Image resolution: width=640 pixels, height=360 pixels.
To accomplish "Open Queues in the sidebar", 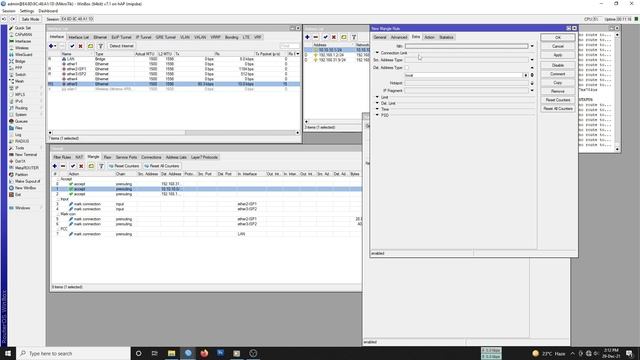I will (21, 121).
